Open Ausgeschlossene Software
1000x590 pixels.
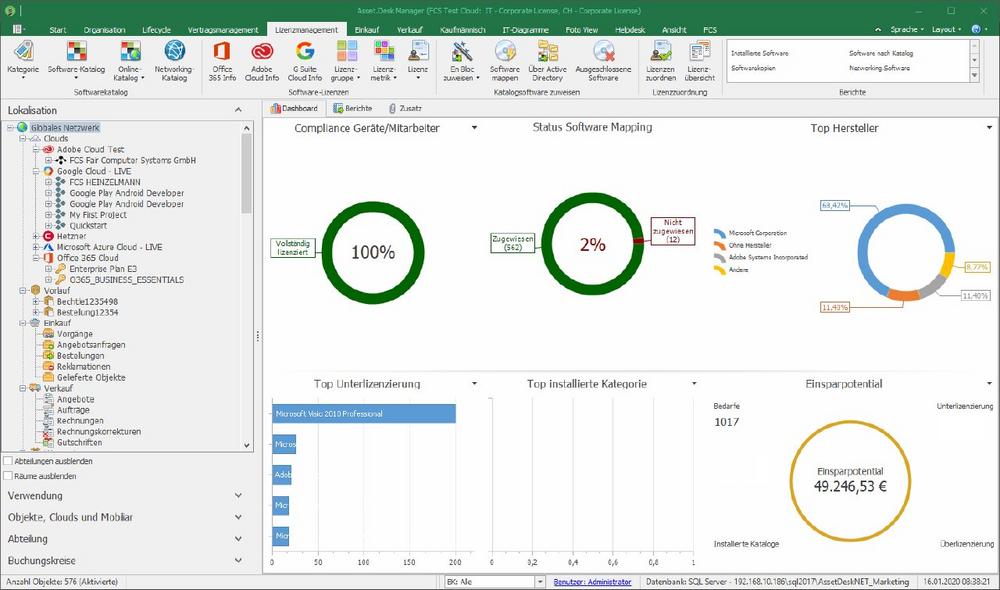click(603, 60)
